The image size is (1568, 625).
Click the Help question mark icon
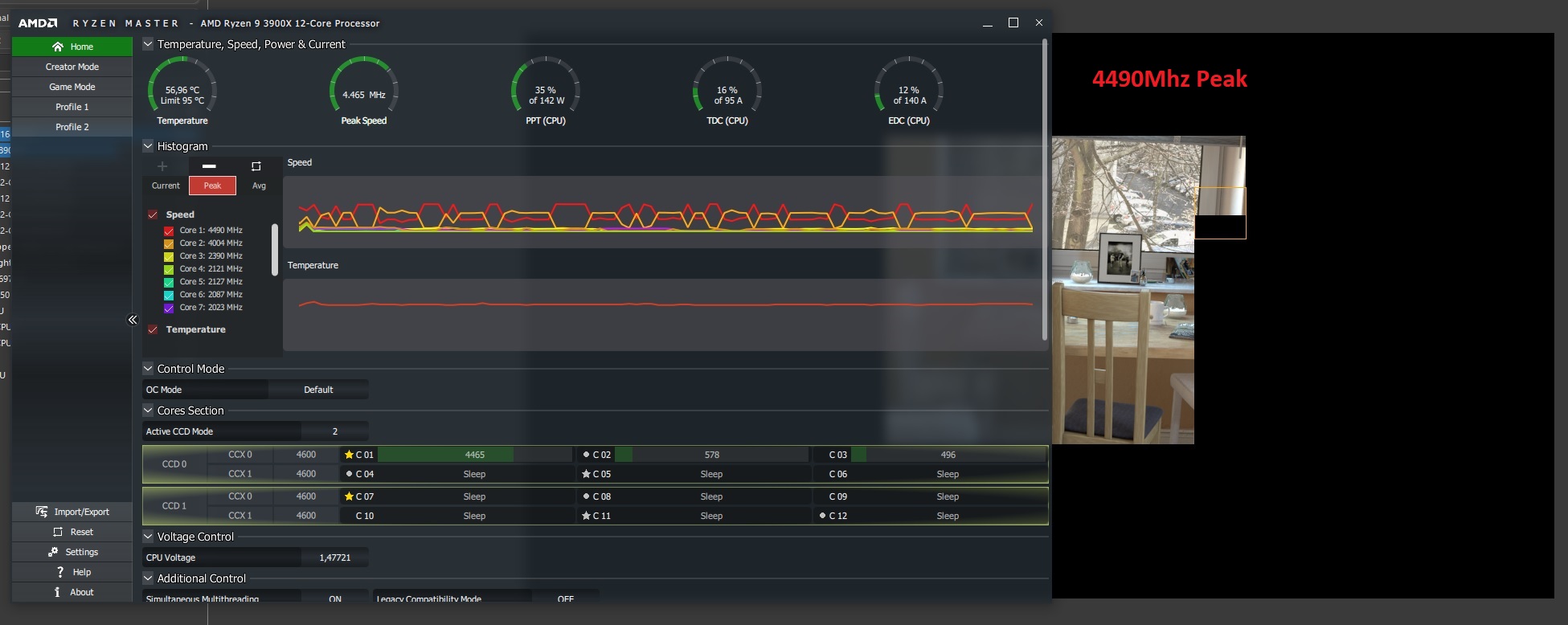pos(59,572)
